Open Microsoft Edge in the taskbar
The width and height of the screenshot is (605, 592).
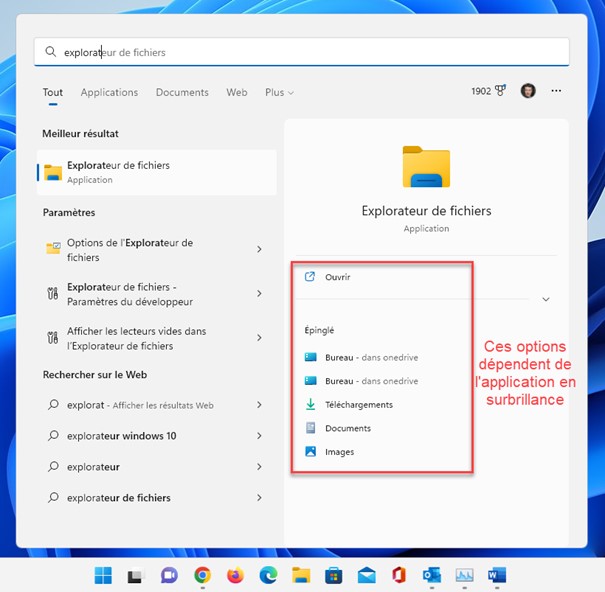pos(268,575)
